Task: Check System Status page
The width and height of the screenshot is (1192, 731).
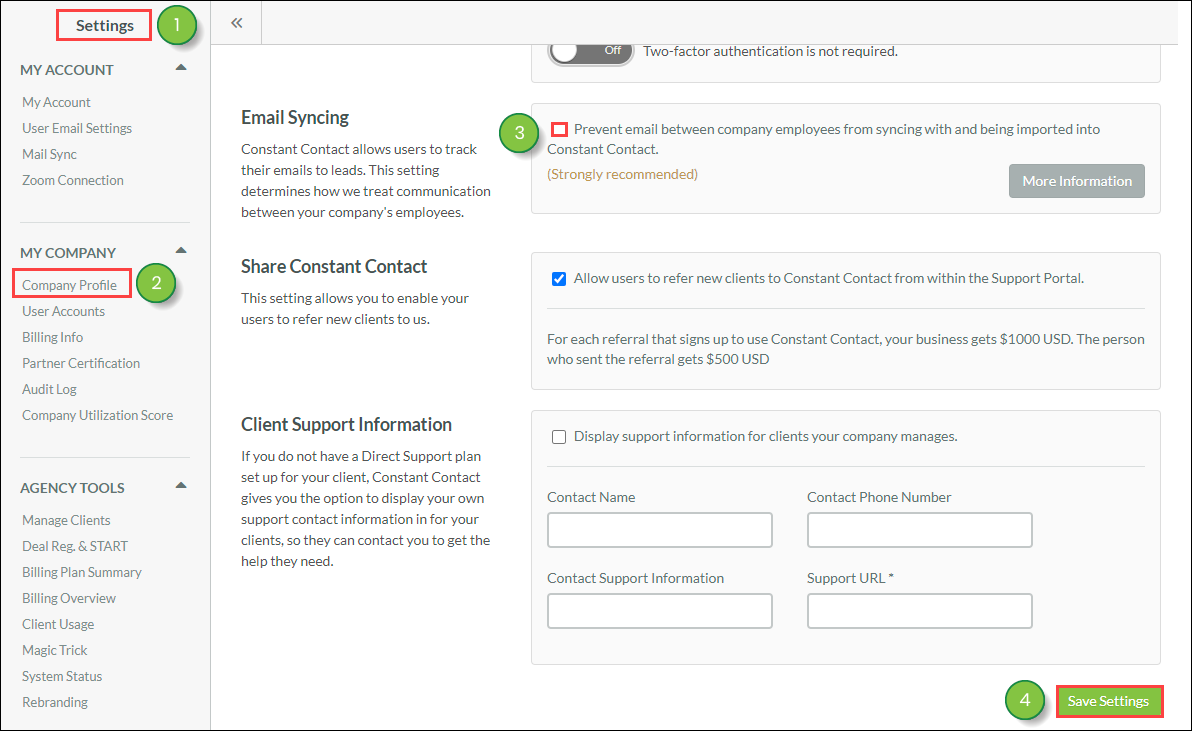Action: [62, 676]
